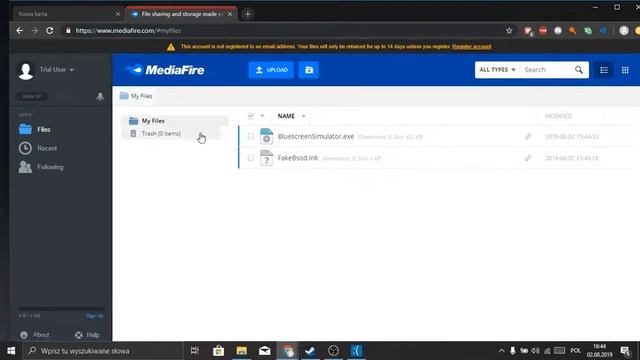Screen dimensions: 640x360
Task: Click the FakeBsod.lnk file name
Action: (298, 158)
